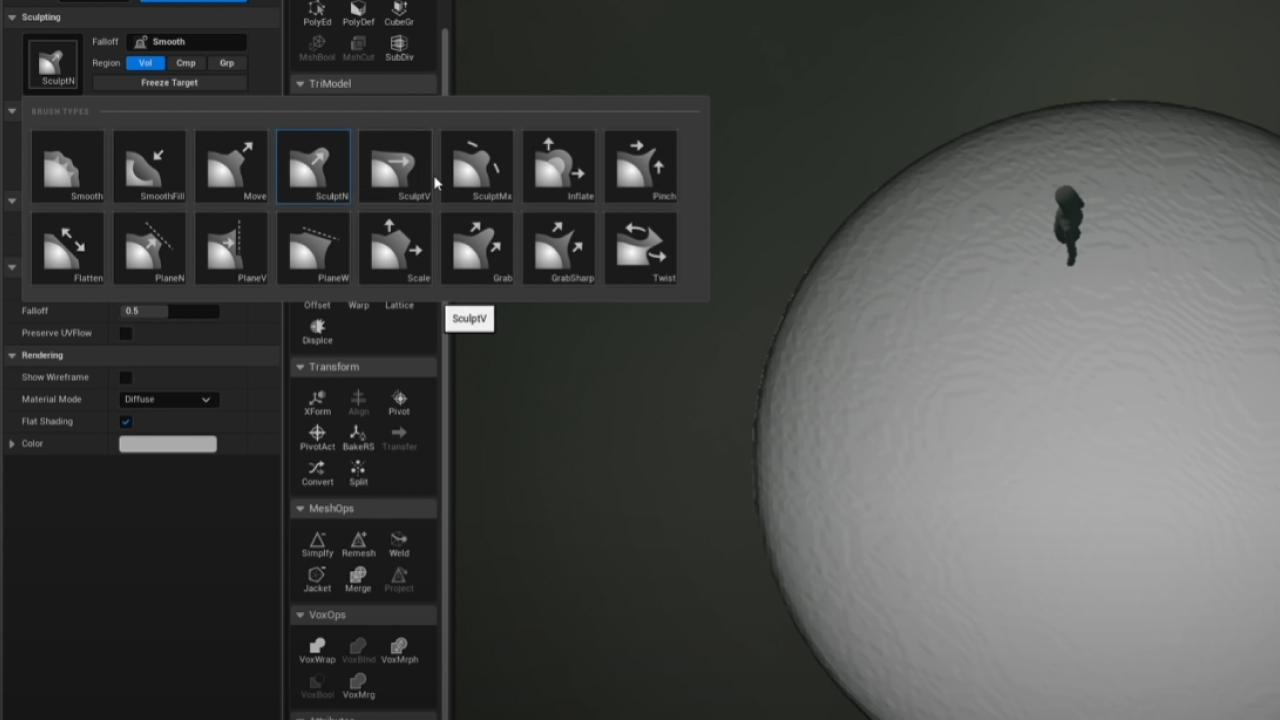The height and width of the screenshot is (720, 1280).
Task: Disable Flat Shading
Action: (124, 421)
